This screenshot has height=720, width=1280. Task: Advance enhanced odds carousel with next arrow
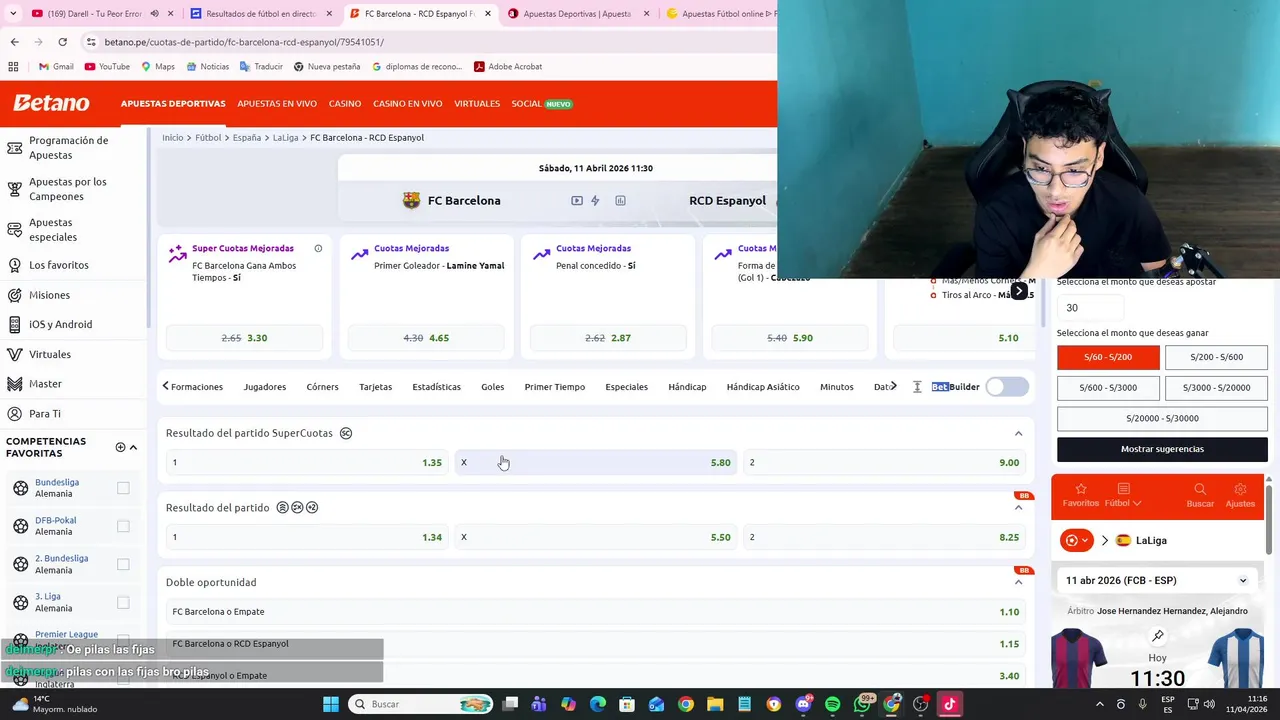click(x=1018, y=291)
